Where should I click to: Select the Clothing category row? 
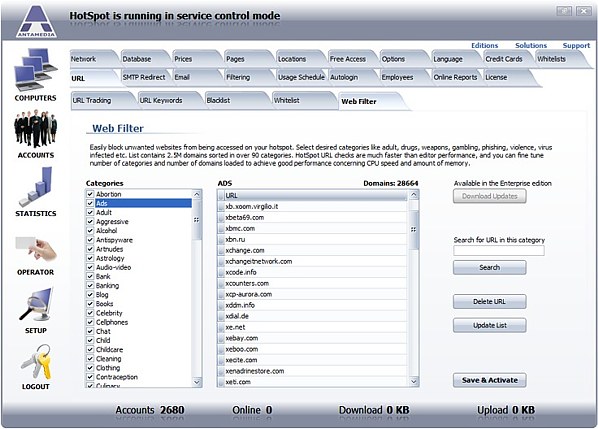(x=139, y=368)
